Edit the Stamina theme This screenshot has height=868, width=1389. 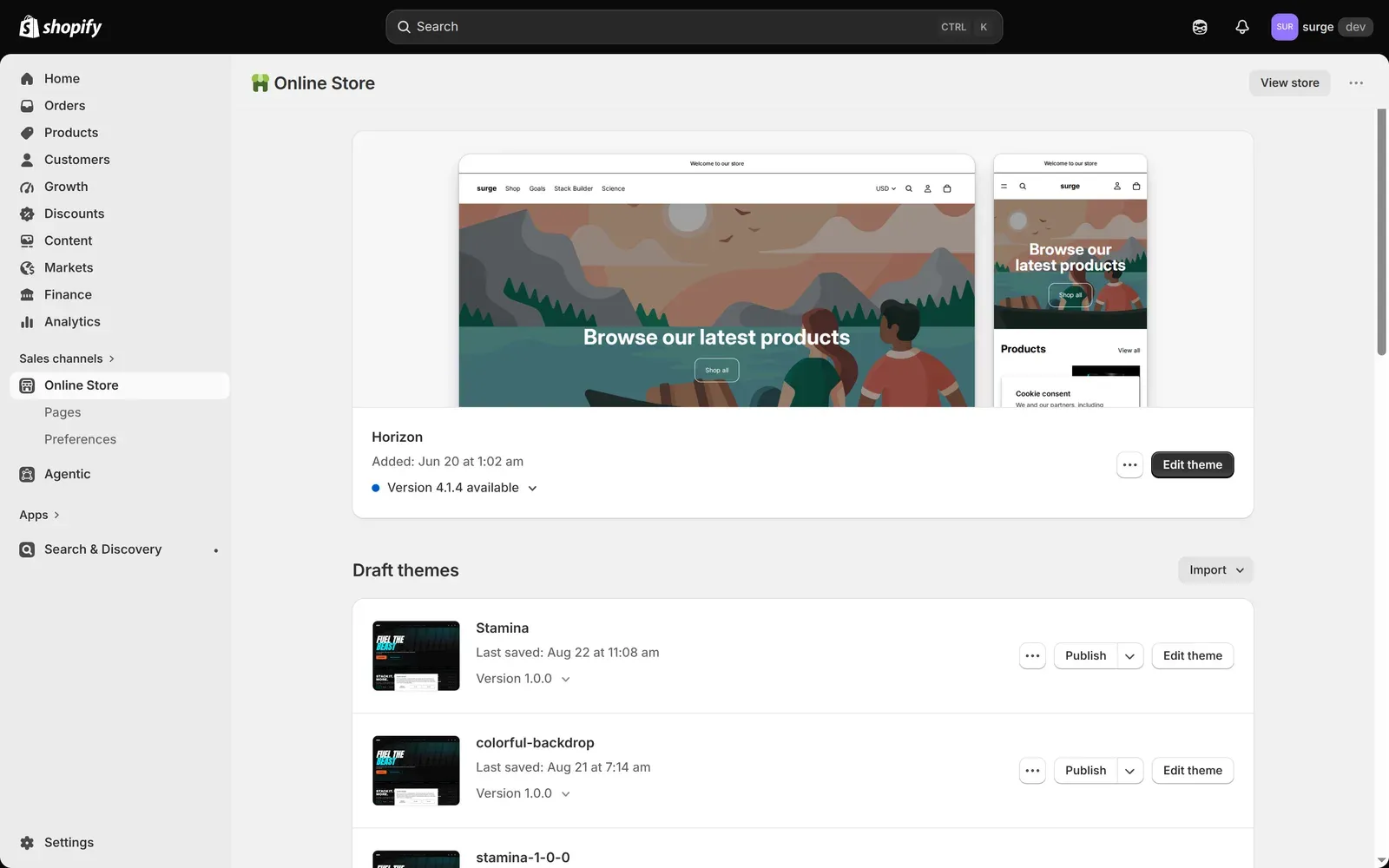coord(1192,656)
